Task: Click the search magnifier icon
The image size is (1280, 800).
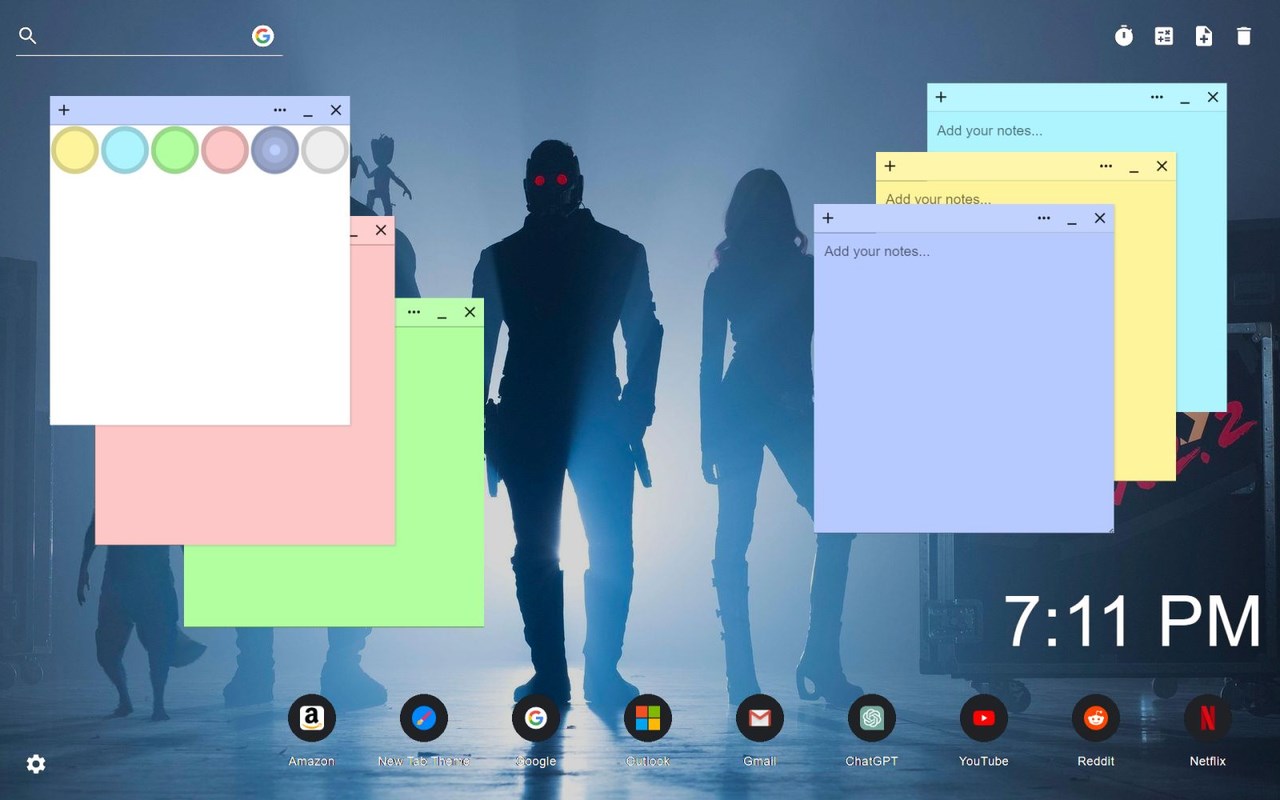Action: tap(28, 36)
